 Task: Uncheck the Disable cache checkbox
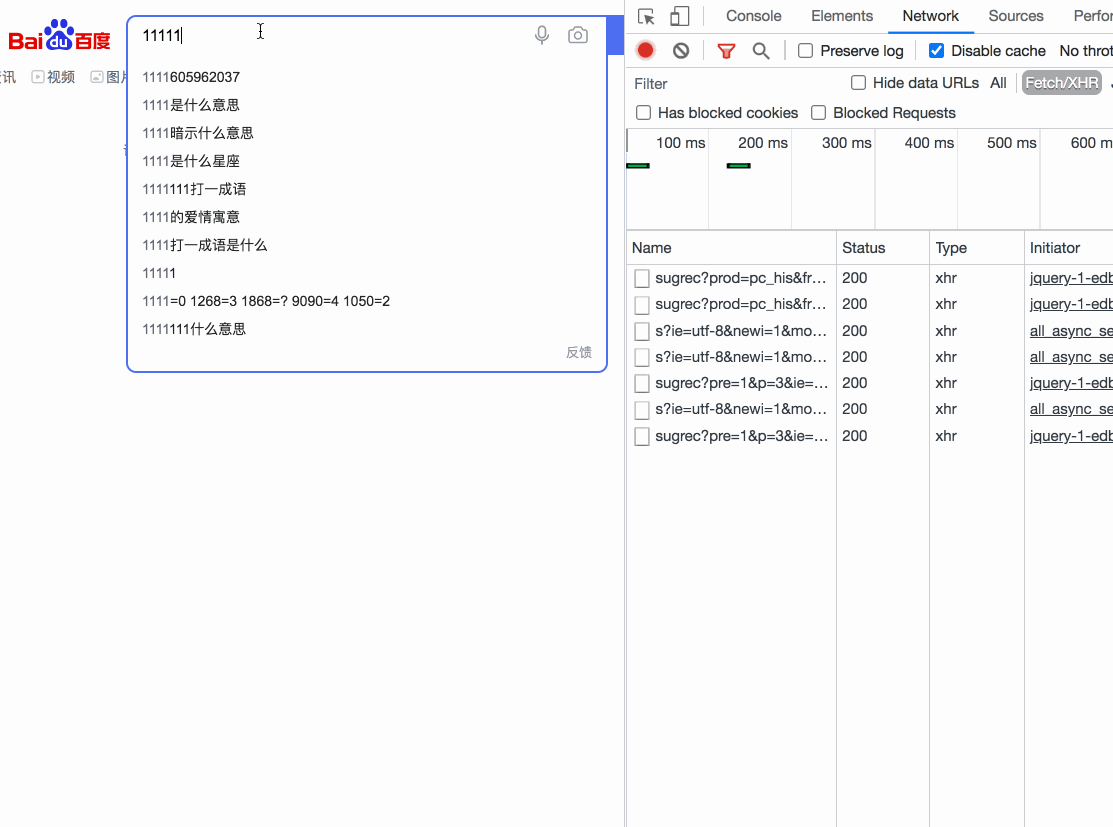(x=936, y=50)
